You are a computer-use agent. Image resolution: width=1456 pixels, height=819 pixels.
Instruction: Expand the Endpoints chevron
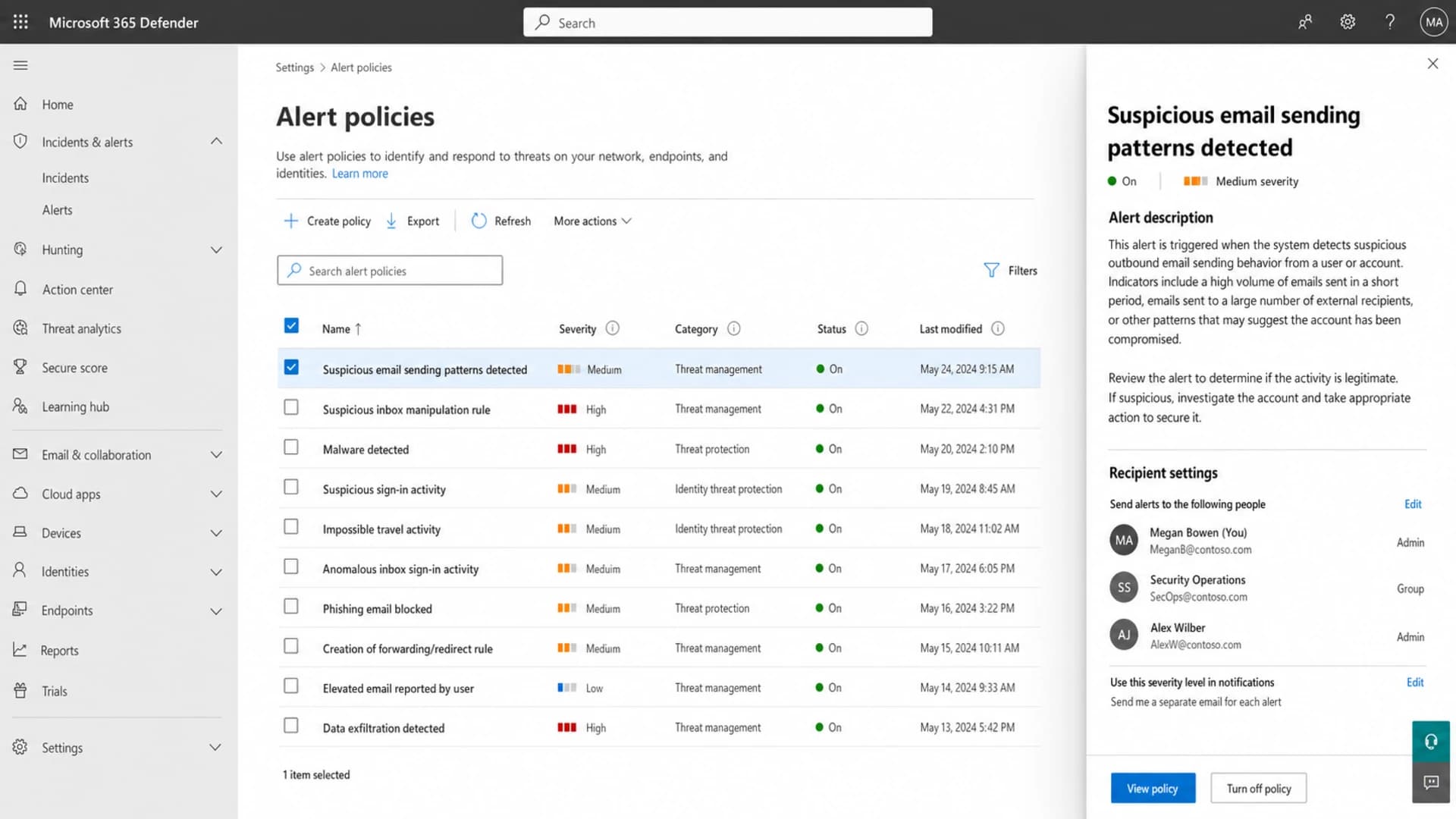pyautogui.click(x=216, y=610)
